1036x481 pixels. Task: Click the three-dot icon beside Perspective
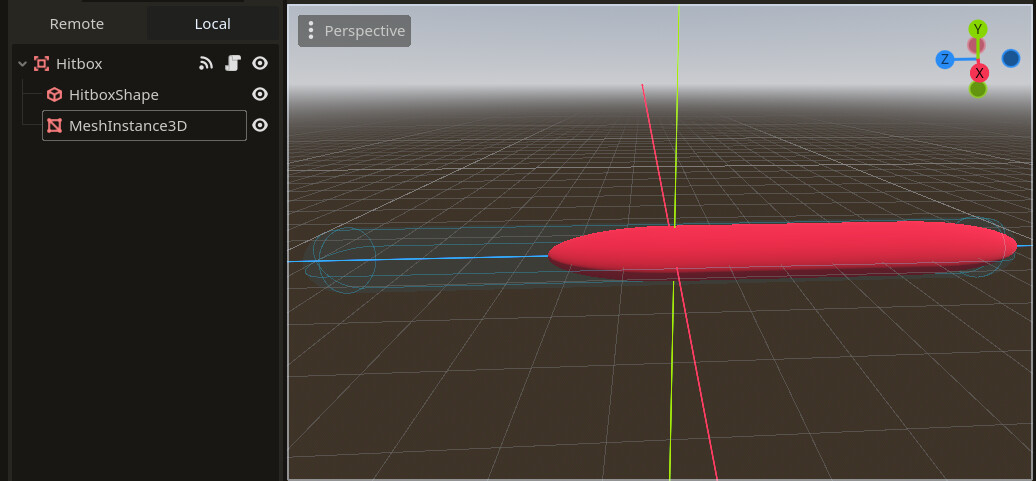tap(311, 31)
